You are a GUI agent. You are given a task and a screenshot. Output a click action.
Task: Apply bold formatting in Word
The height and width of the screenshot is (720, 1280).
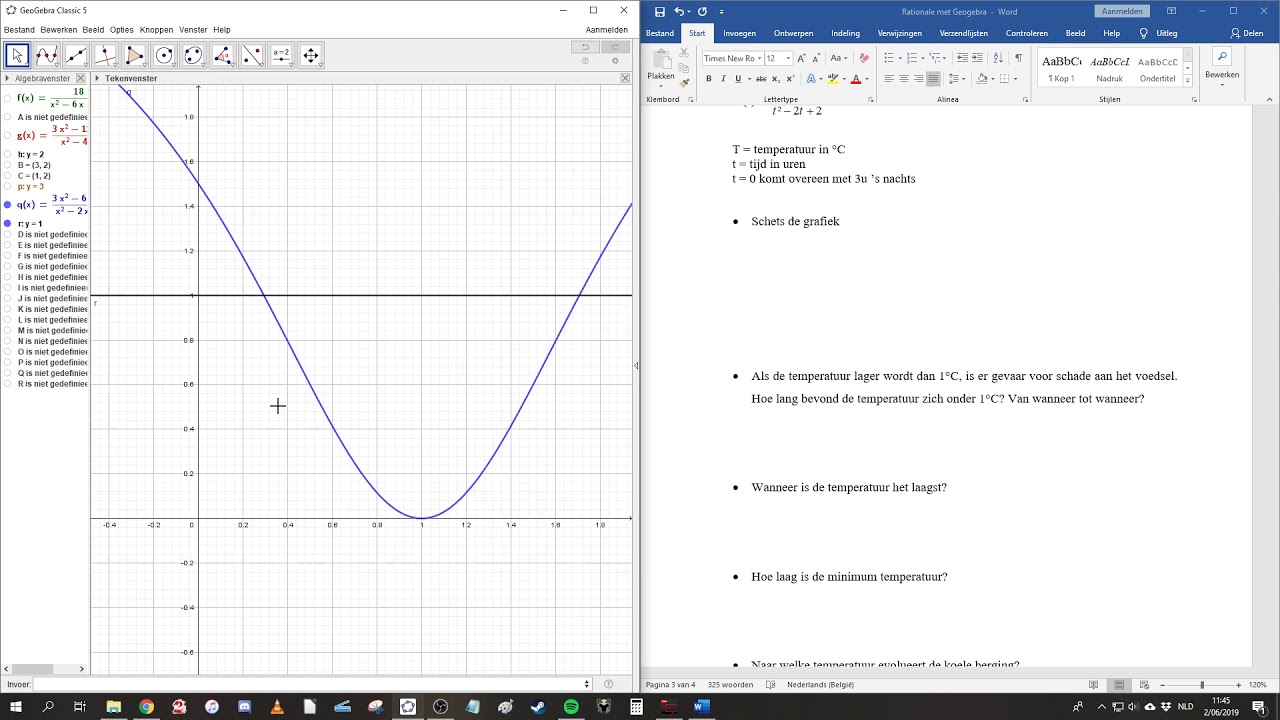[x=709, y=79]
